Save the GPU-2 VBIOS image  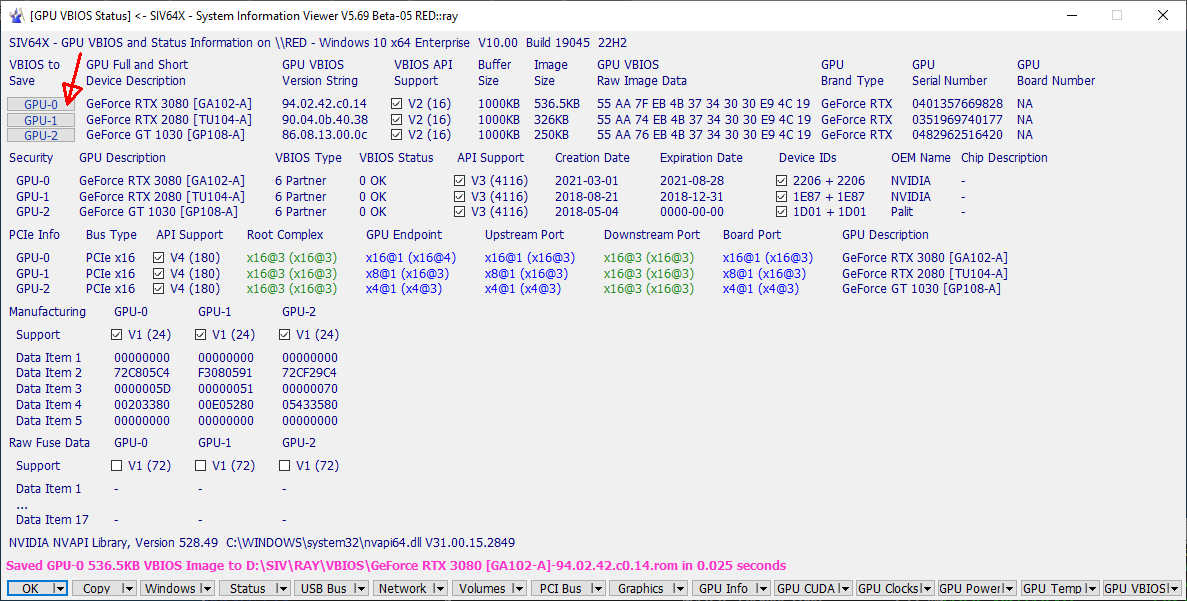[x=41, y=135]
